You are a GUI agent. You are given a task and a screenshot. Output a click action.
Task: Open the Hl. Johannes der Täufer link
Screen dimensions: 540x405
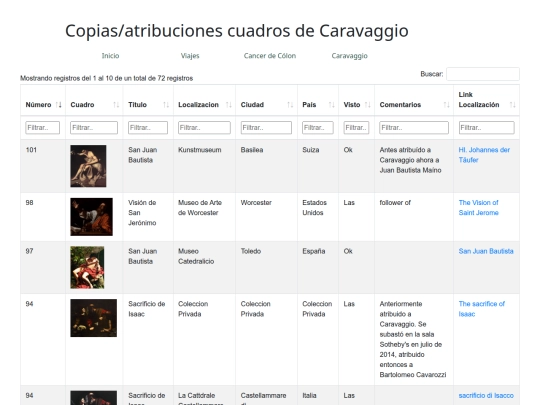coord(484,155)
